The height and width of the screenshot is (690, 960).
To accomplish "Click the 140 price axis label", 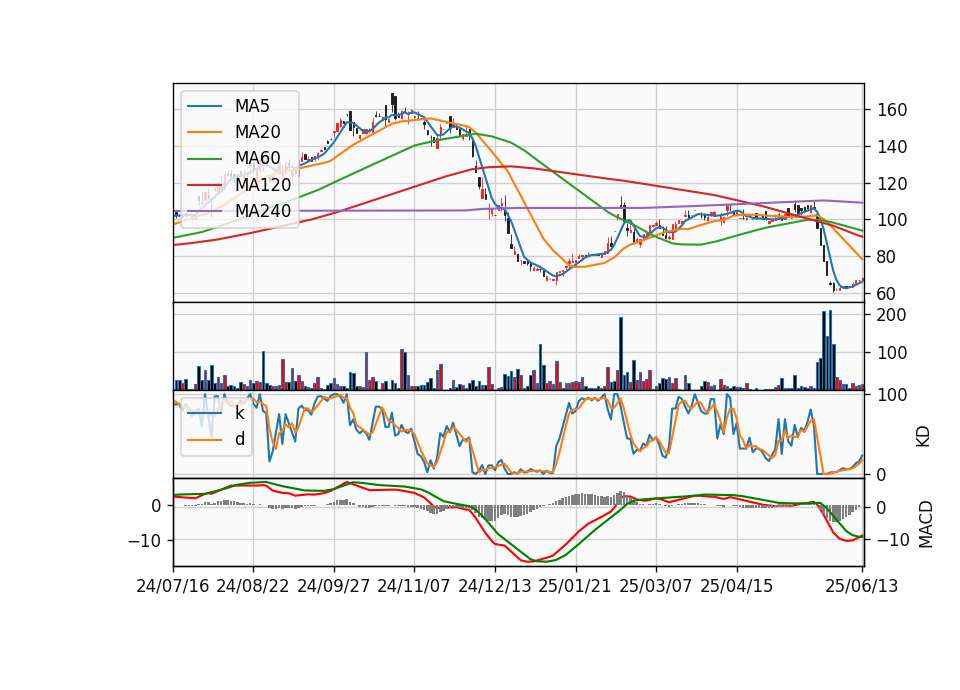I will pos(891,147).
